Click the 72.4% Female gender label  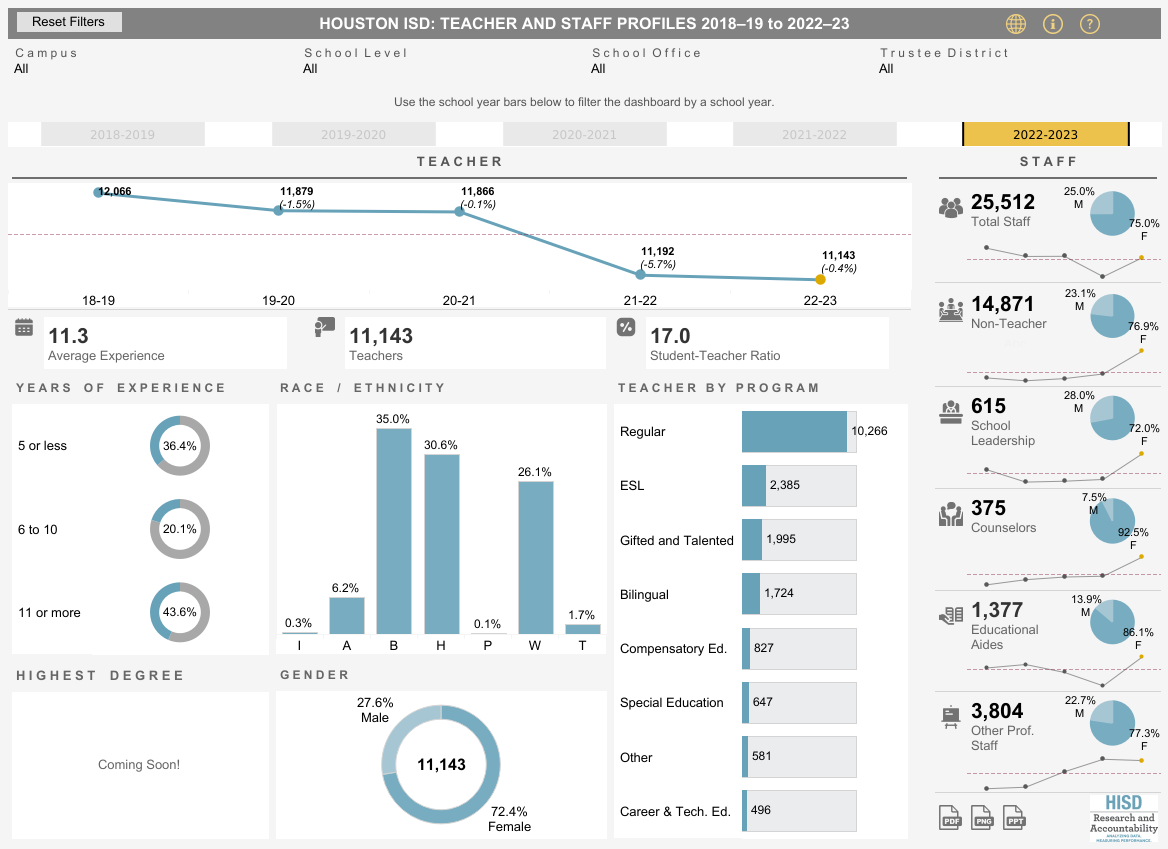point(510,819)
